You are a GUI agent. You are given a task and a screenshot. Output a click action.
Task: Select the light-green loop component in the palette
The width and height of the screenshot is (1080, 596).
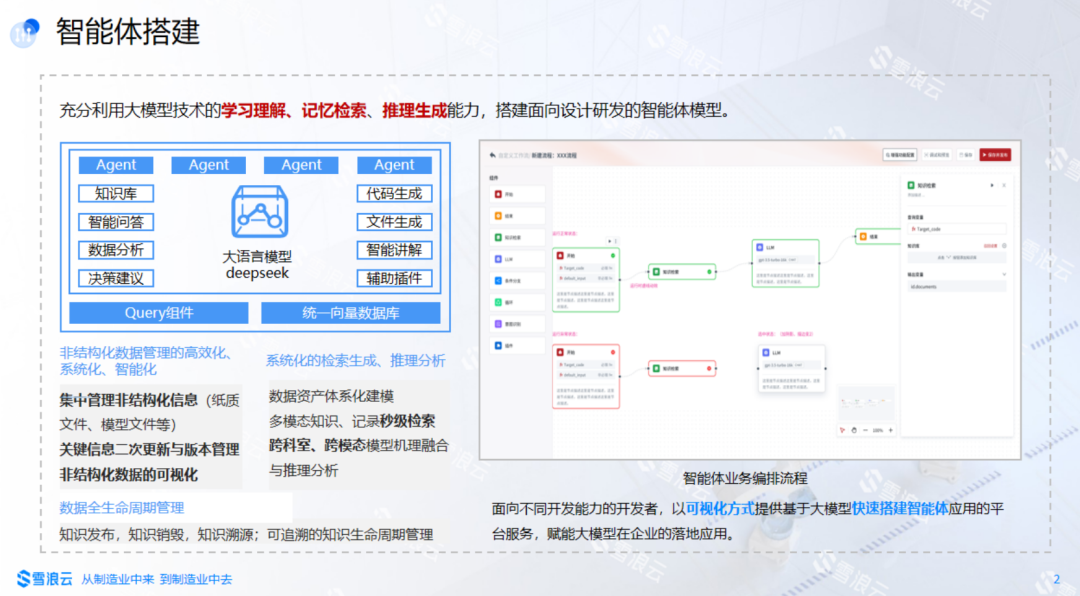(517, 302)
